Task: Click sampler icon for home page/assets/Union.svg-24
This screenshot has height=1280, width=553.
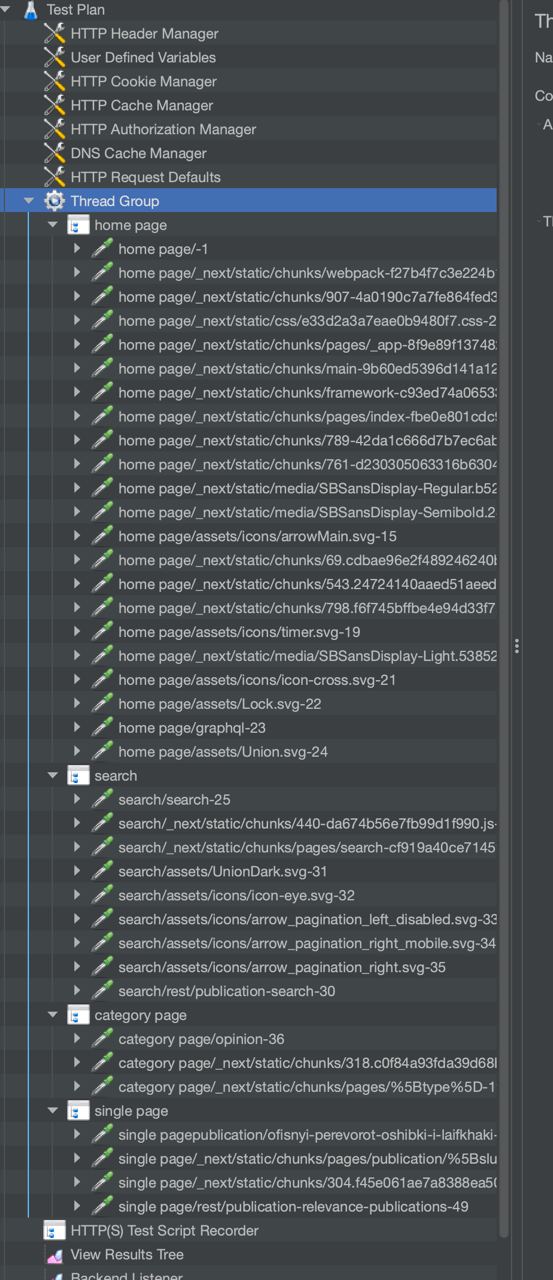Action: (x=102, y=752)
